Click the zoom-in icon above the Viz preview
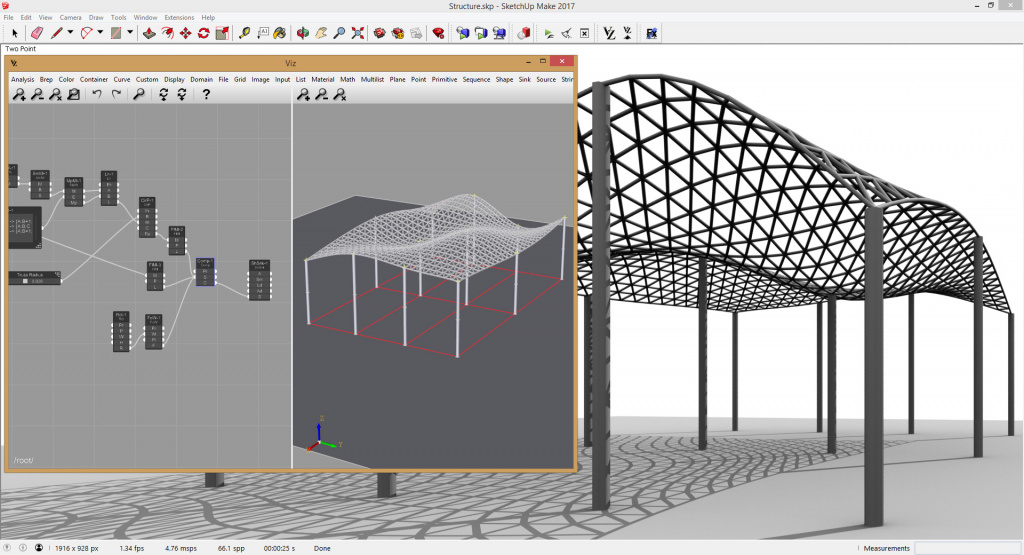The image size is (1024, 555). 303,95
